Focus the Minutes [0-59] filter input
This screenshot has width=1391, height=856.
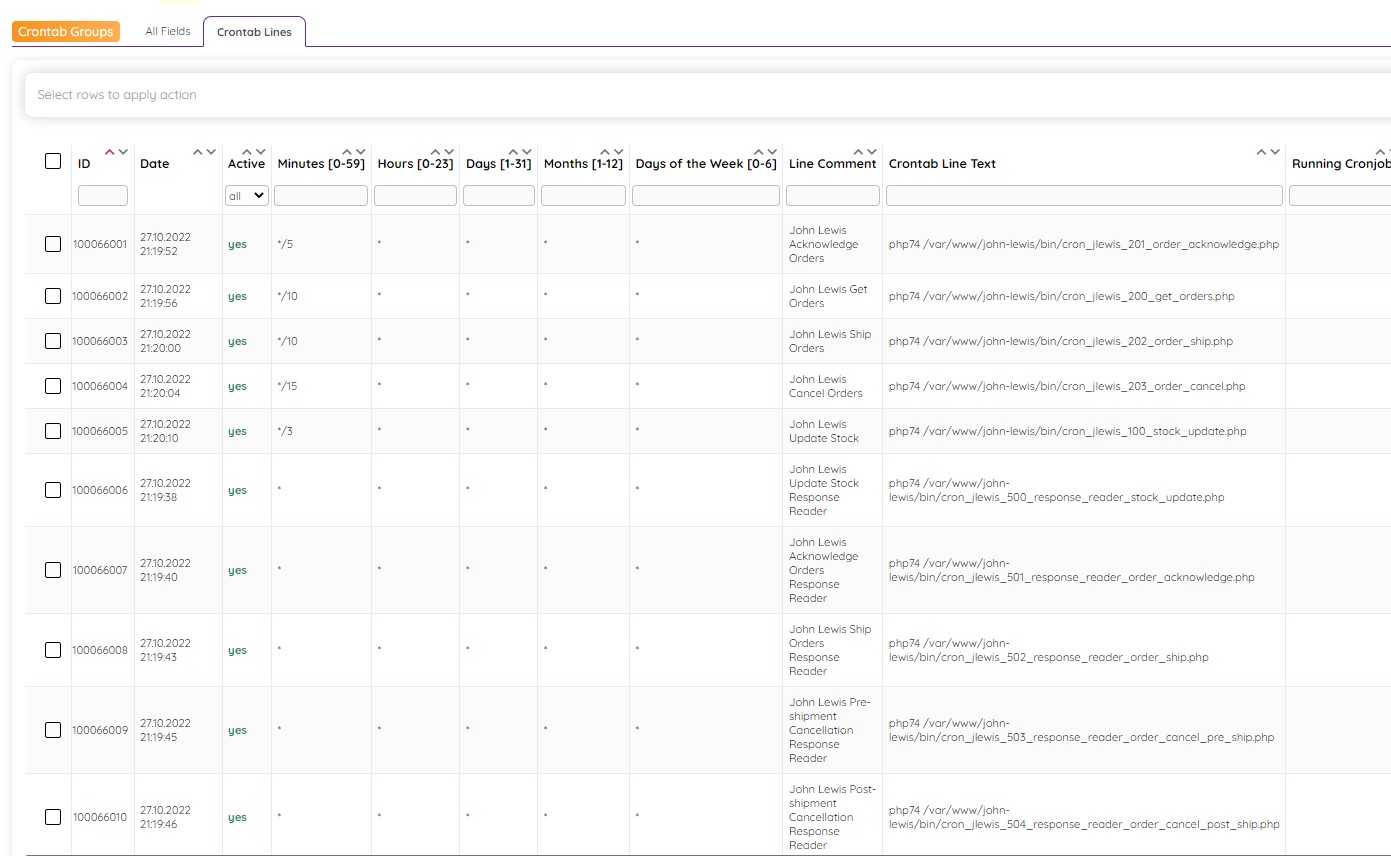tap(321, 196)
